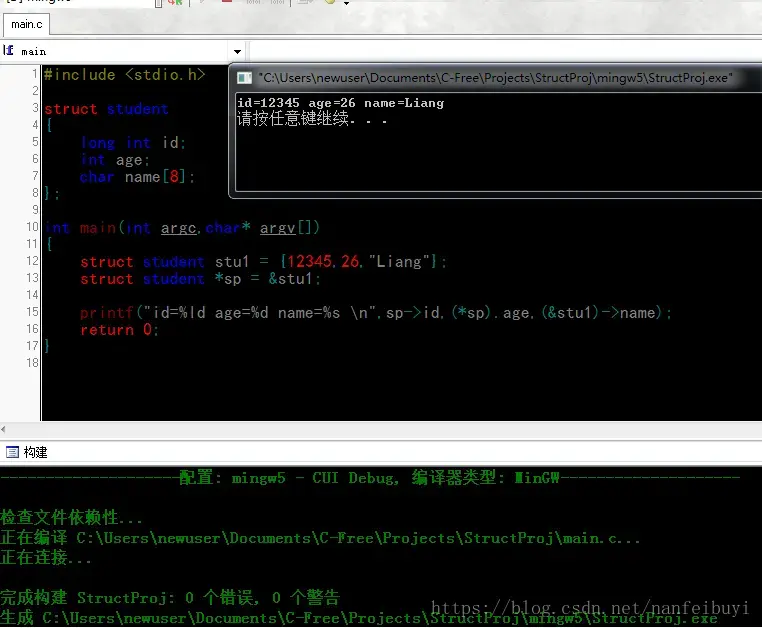Click the "生成" StructProj.exe output path line
The height and width of the screenshot is (628, 762).
click(359, 618)
